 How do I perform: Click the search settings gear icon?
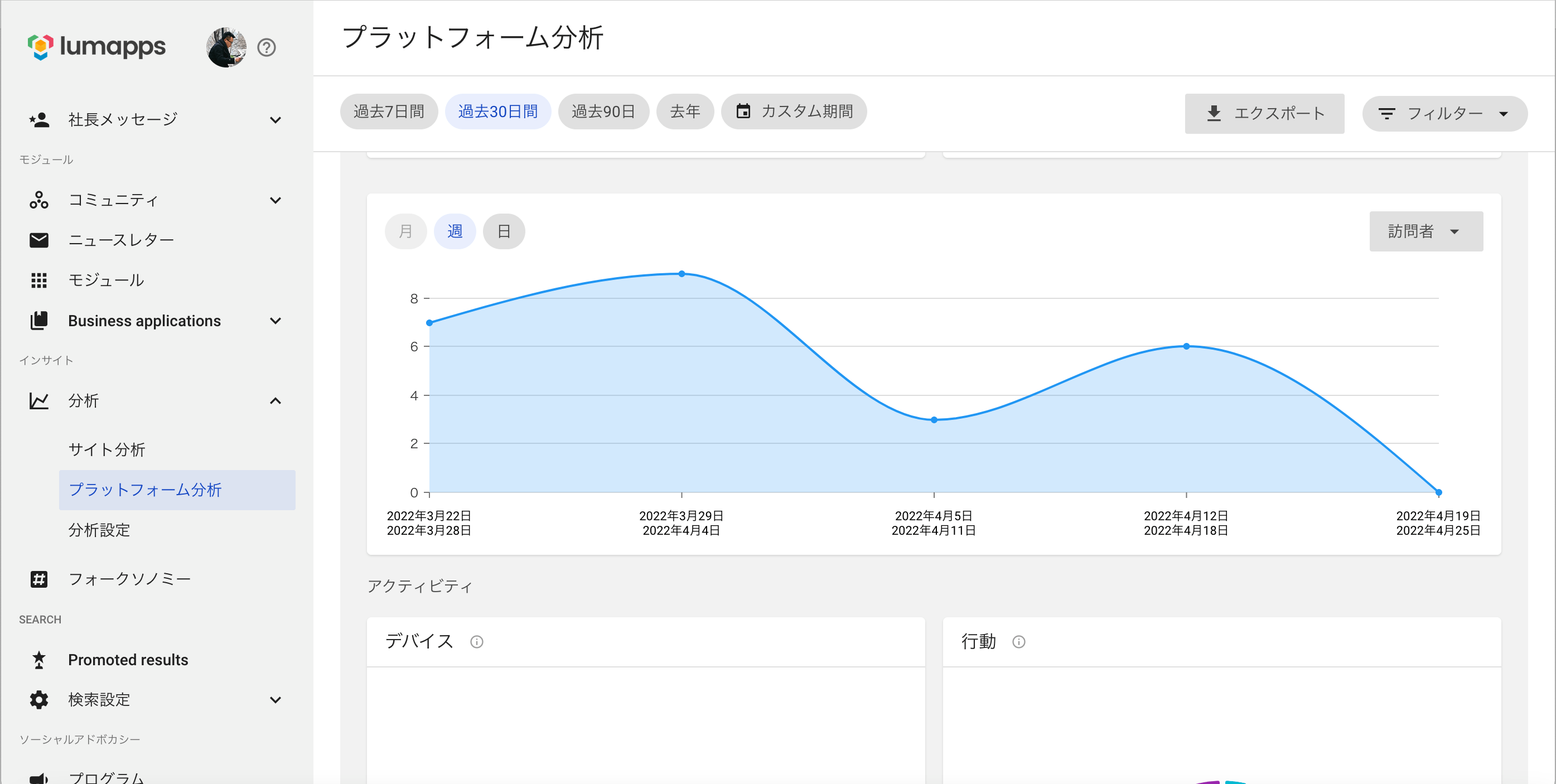38,699
